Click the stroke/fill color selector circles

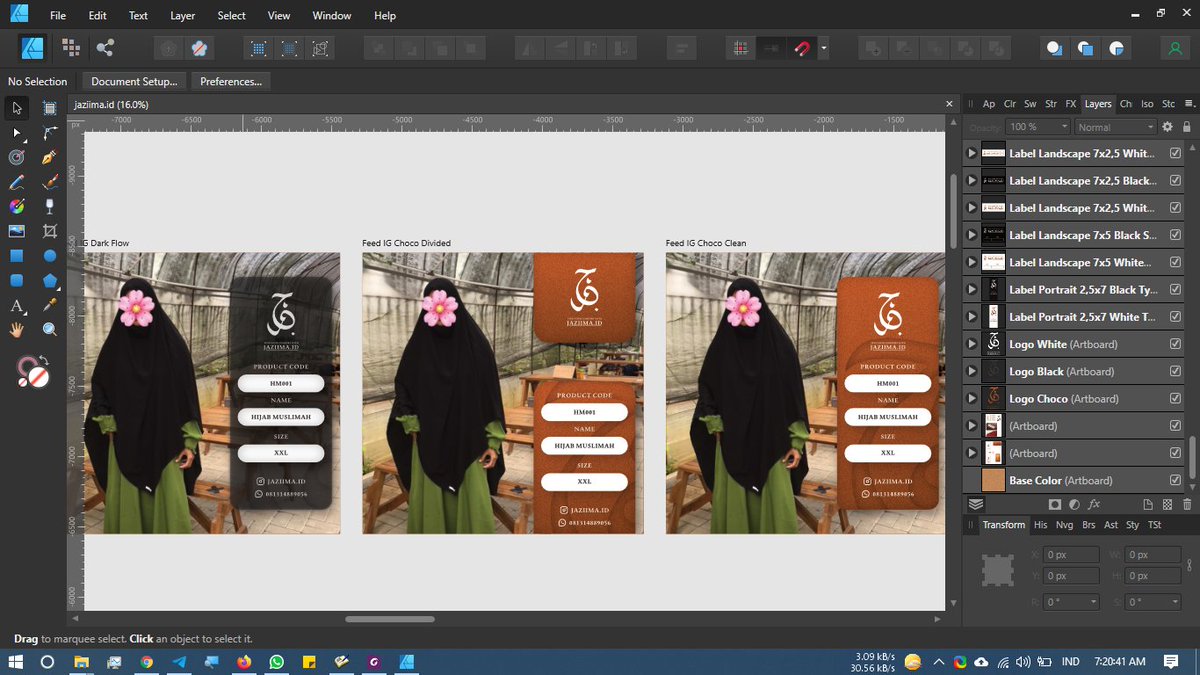33,371
